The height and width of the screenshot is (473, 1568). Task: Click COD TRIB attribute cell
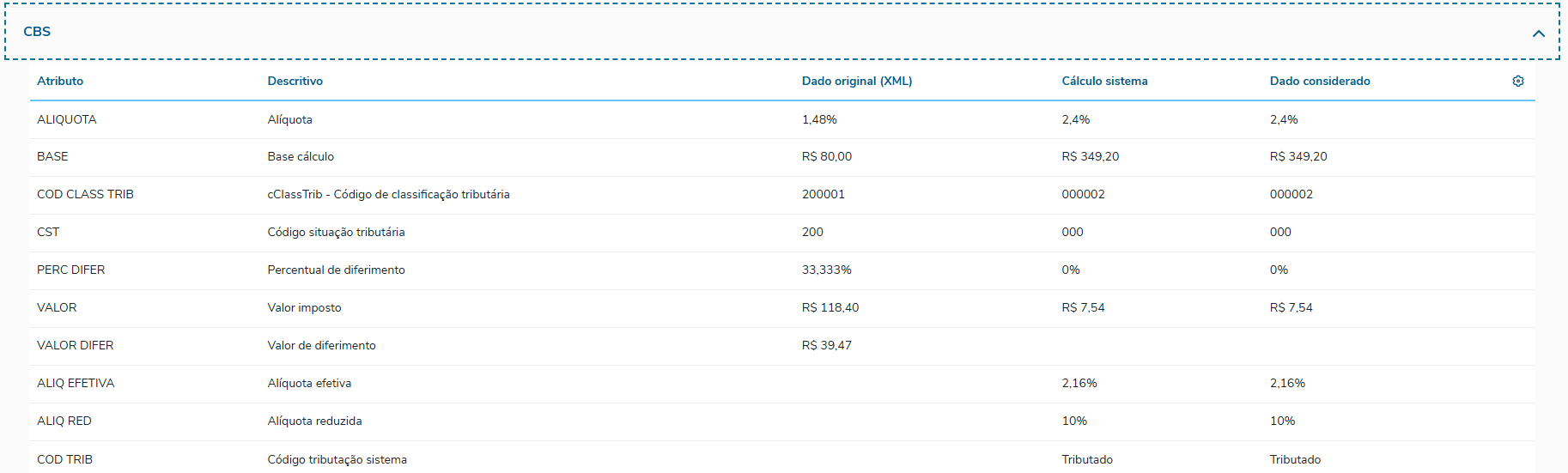coord(64,459)
